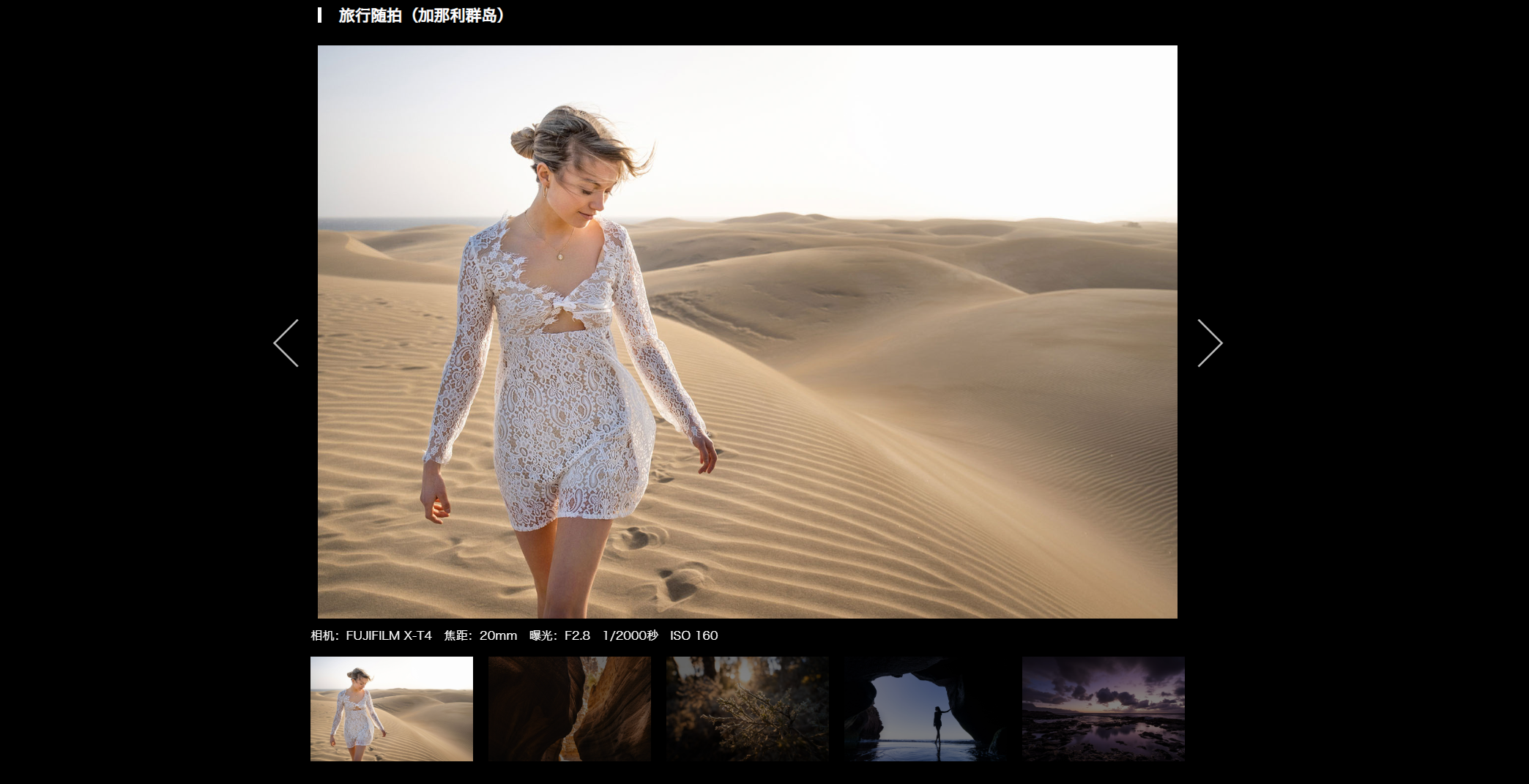This screenshot has height=784, width=1529.
Task: Select the purple sunset seascape thumbnail
Action: pos(1104,709)
